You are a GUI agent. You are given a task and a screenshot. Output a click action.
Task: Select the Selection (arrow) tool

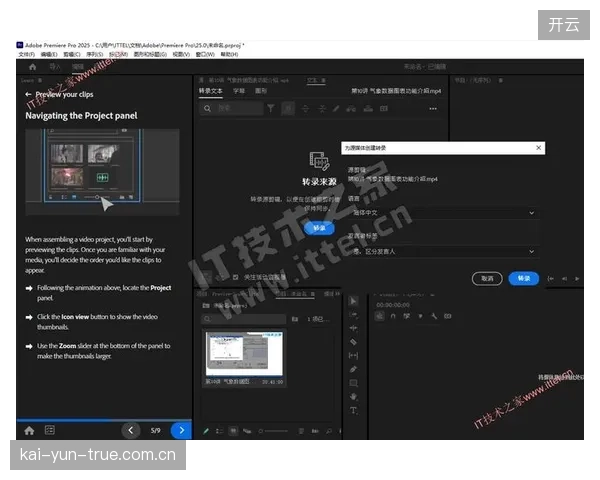pyautogui.click(x=353, y=301)
